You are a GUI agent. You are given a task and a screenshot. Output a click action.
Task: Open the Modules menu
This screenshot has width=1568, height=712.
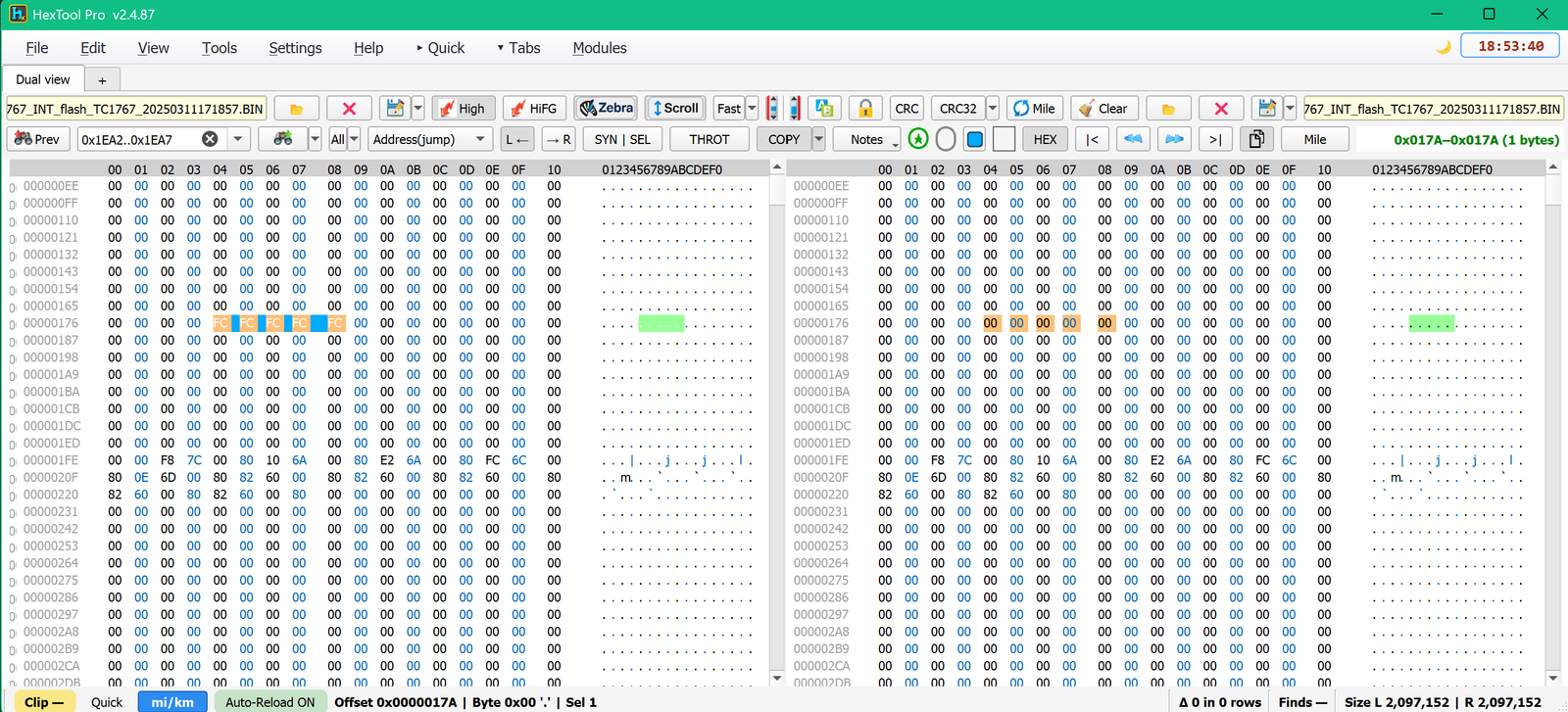[600, 48]
